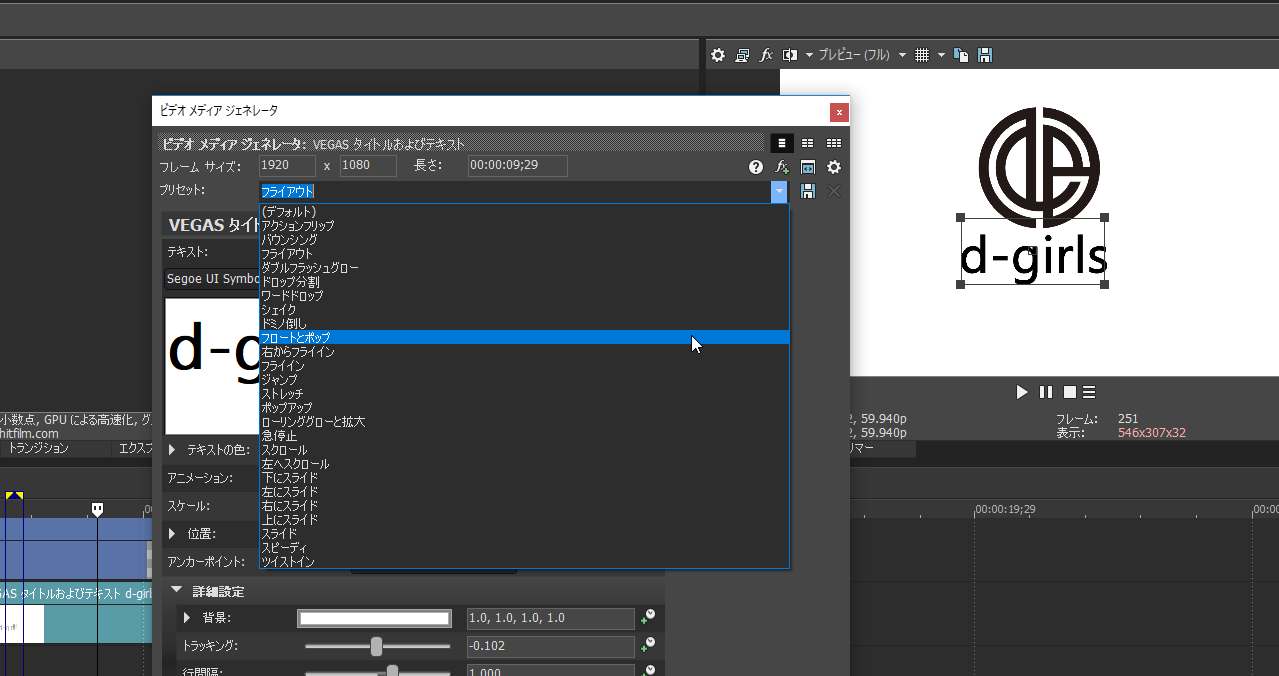This screenshot has height=676, width=1279.
Task: Collapse the preset dropdown arrow
Action: (779, 191)
